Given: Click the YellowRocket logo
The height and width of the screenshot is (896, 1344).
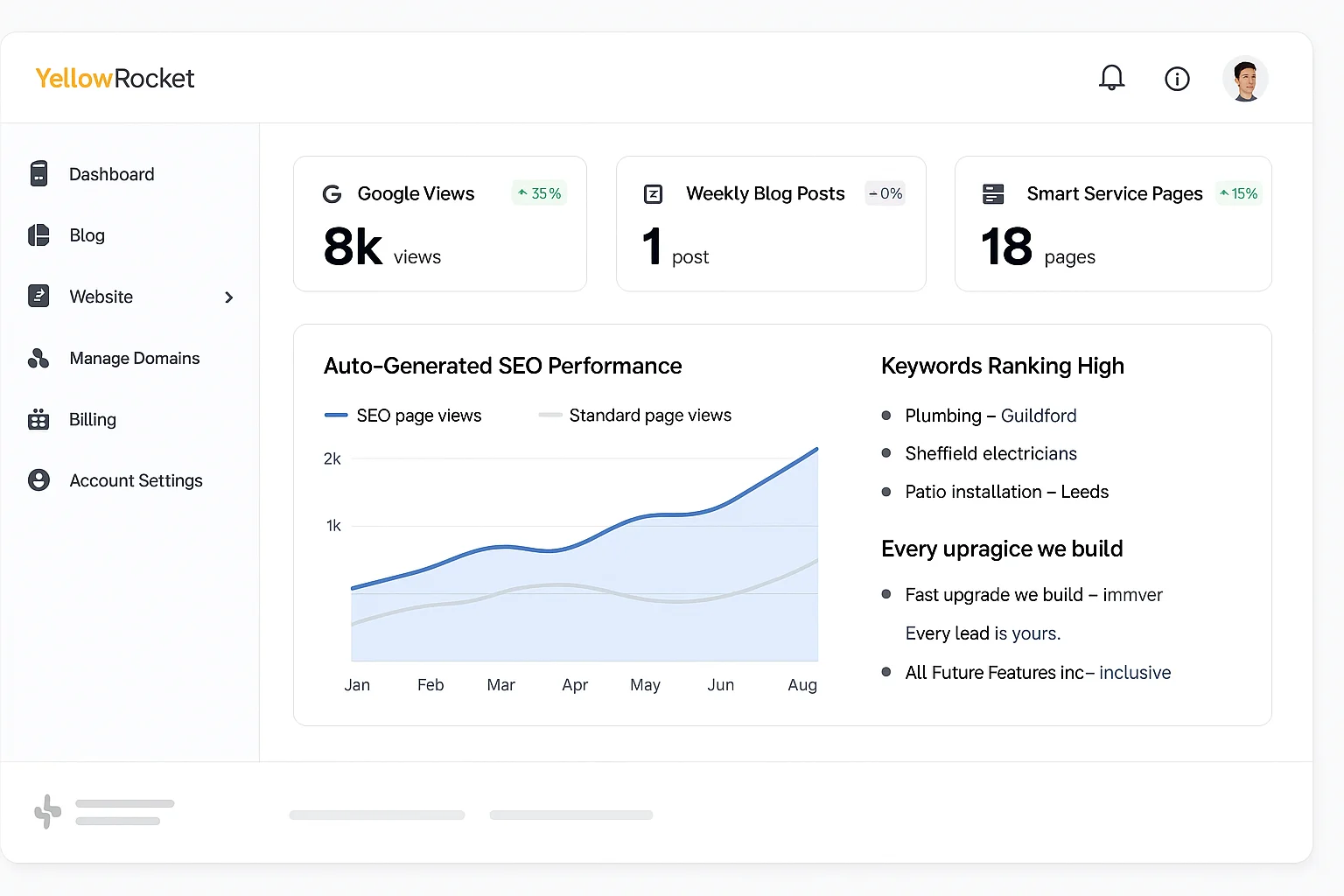Looking at the screenshot, I should tap(115, 79).
